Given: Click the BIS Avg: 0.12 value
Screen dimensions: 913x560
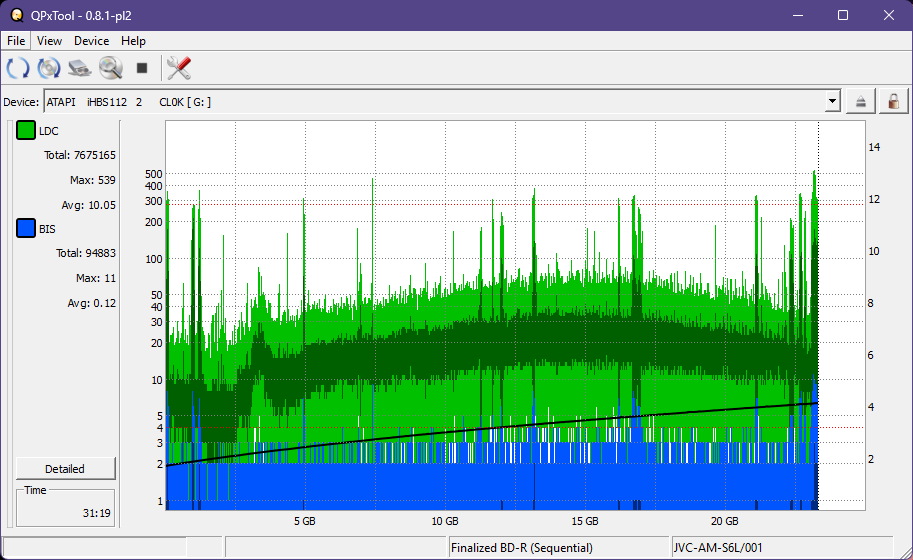Looking at the screenshot, I should tap(91, 303).
